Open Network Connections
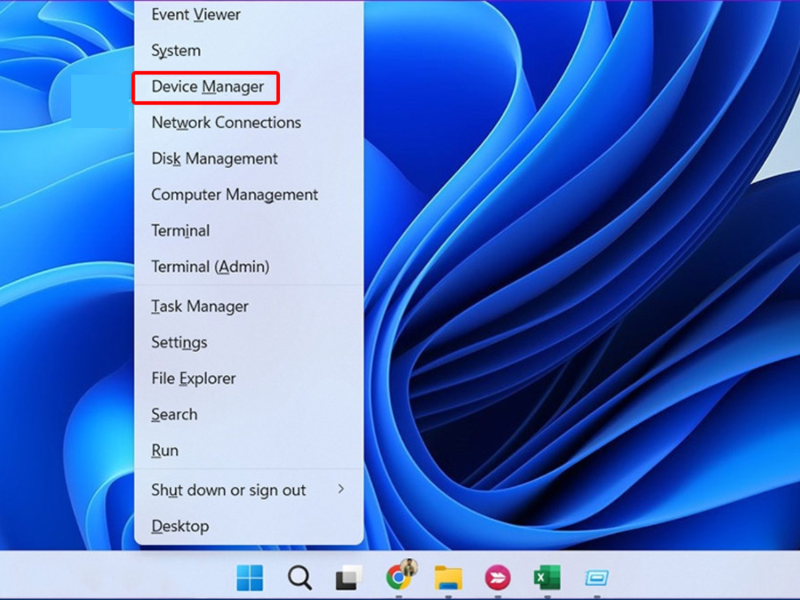The width and height of the screenshot is (800, 600). 226,123
